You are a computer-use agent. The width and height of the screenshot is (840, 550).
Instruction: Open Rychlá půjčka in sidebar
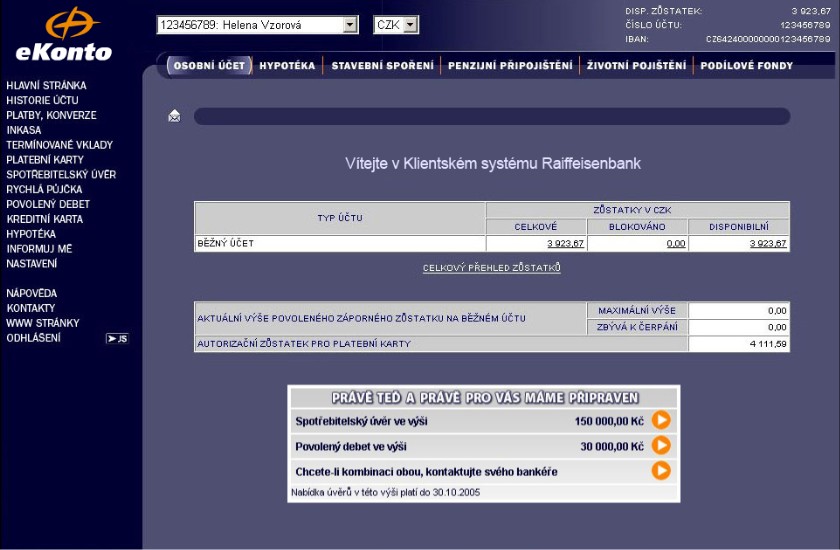(44, 189)
